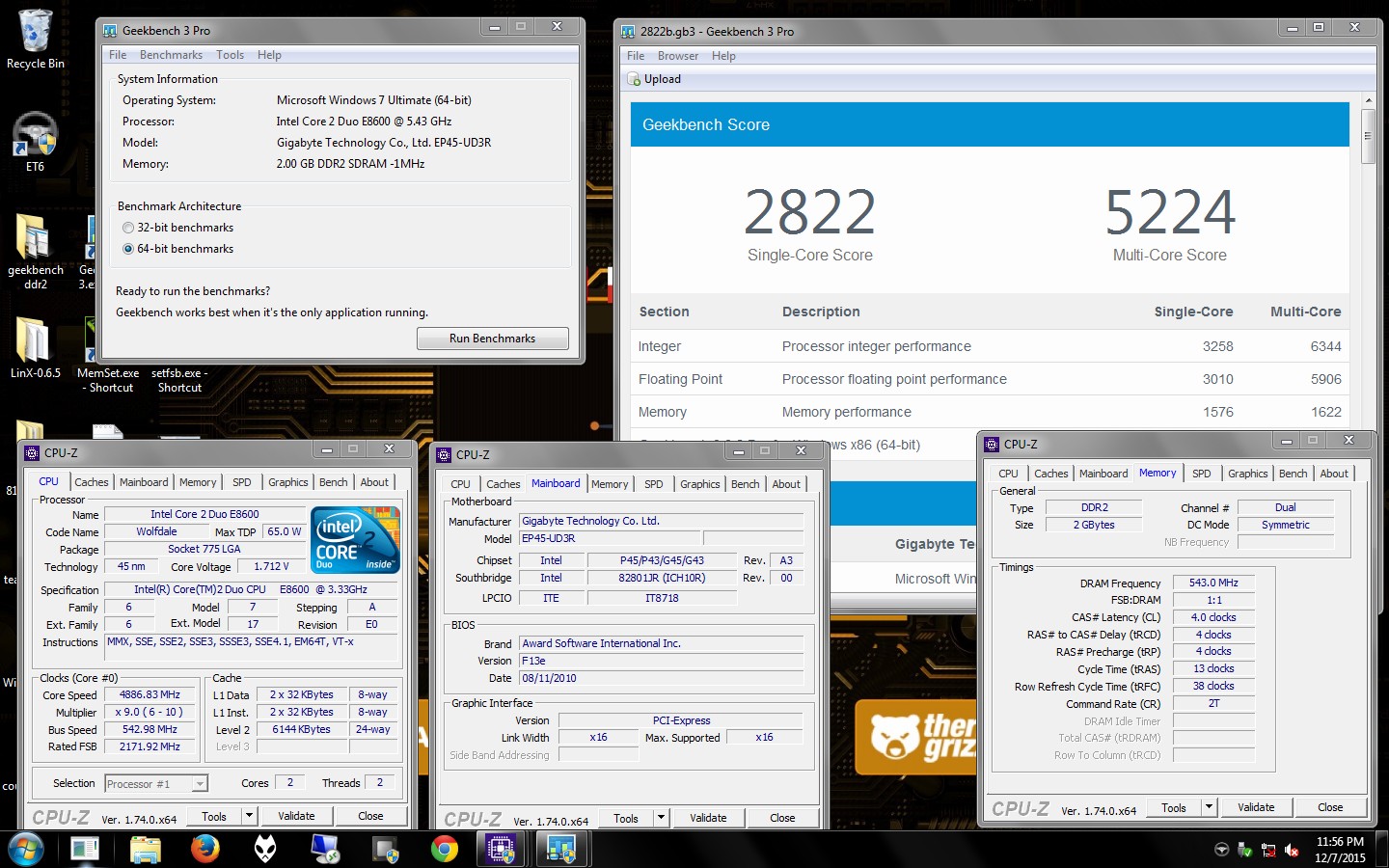
Task: Click Validate in CPU-Z CPU window
Action: coord(296,816)
